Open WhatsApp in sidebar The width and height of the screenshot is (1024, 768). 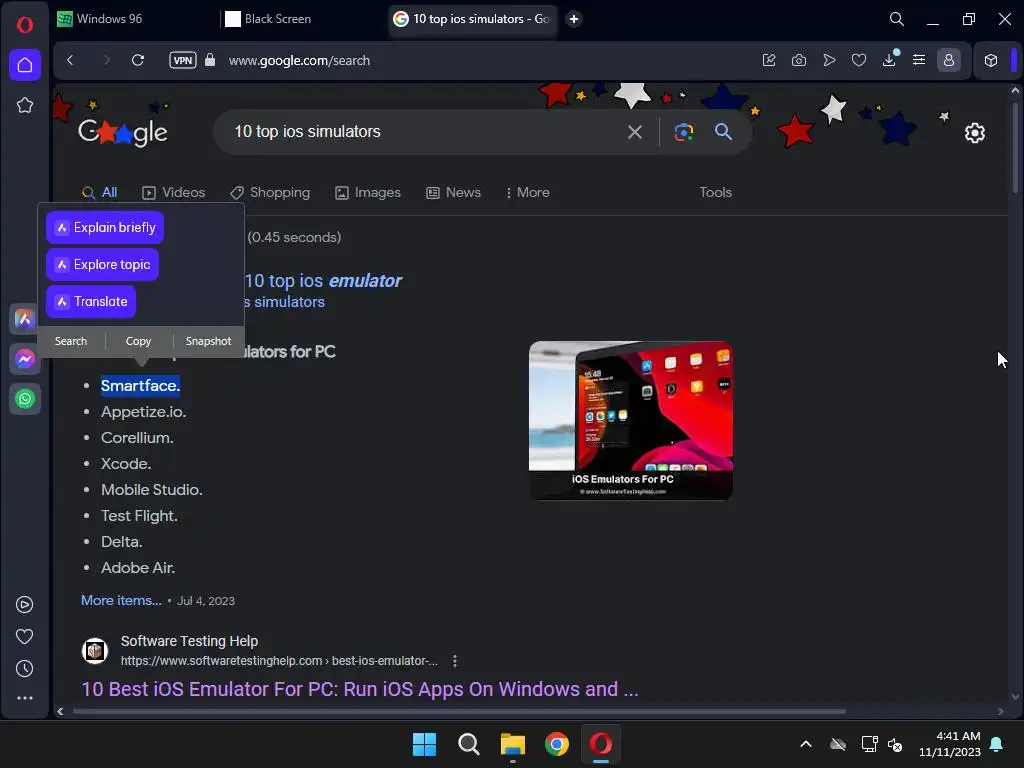click(25, 398)
